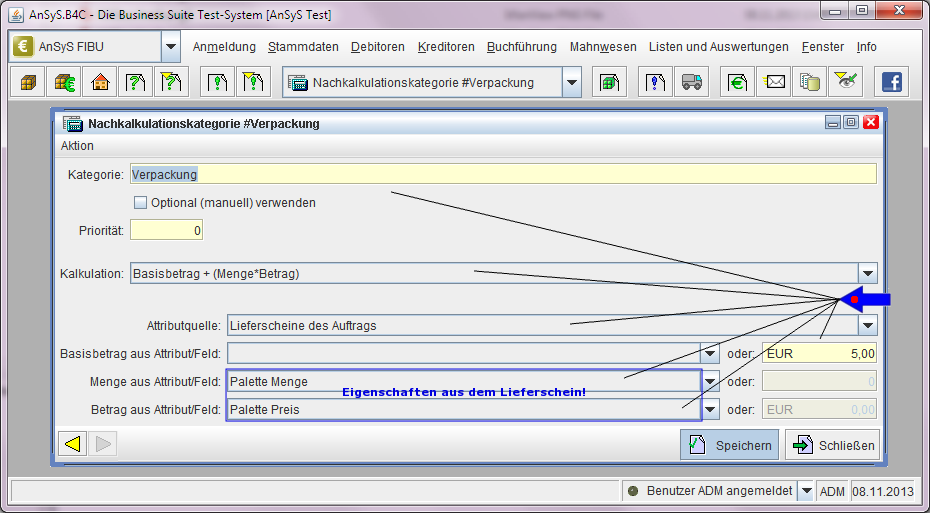The image size is (930, 513).
Task: Click the Facebook icon in toolbar
Action: pyautogui.click(x=890, y=82)
